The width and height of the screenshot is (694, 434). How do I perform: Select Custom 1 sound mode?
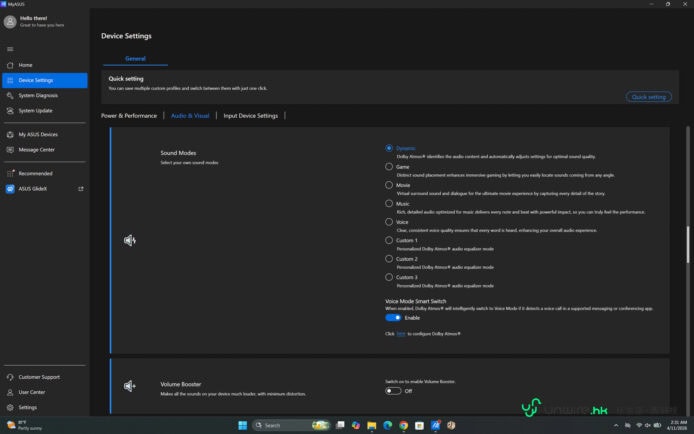[x=389, y=240]
